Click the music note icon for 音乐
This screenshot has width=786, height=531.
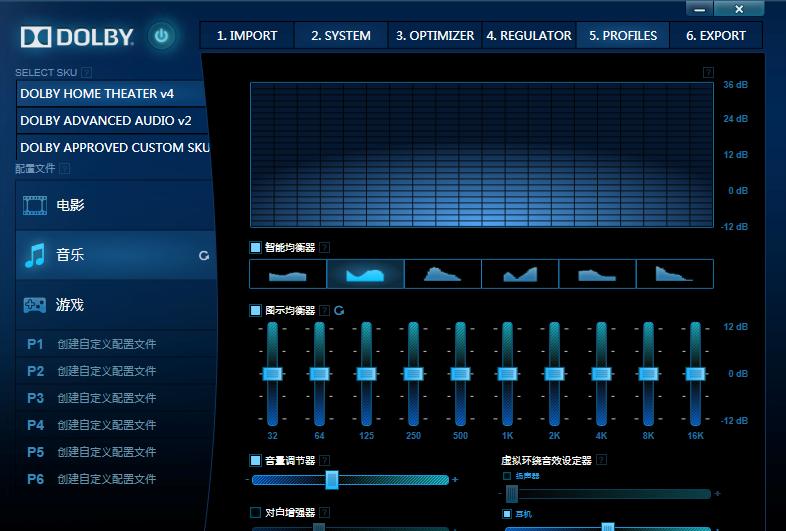(x=35, y=255)
